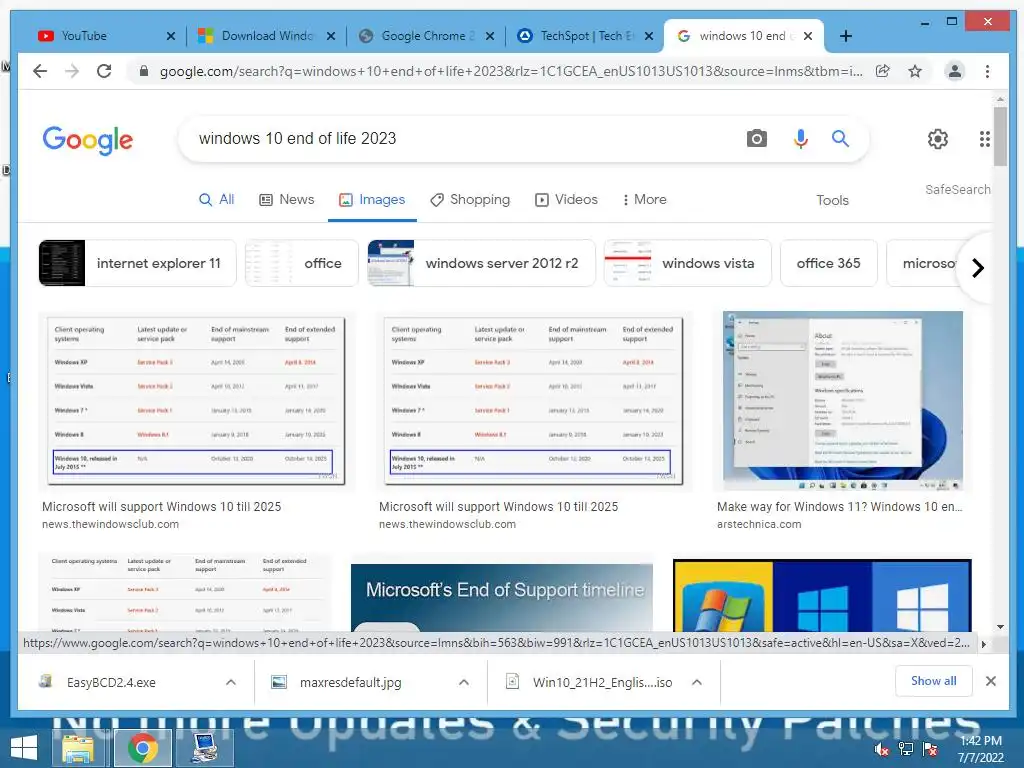Close the windows 10 end tab
1024x768 pixels.
click(x=808, y=36)
